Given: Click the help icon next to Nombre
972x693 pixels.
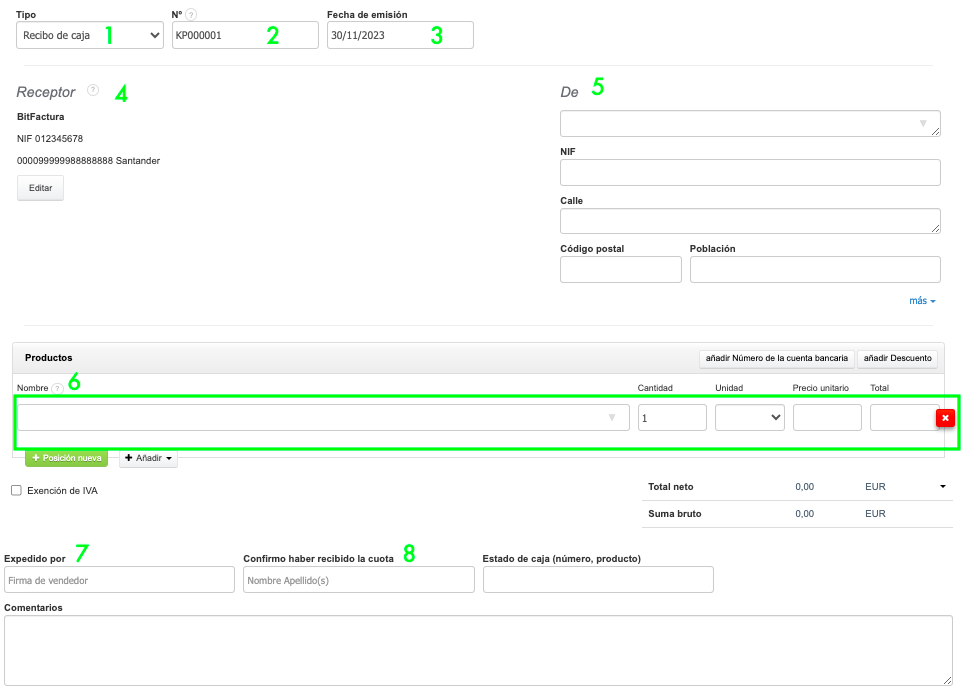Looking at the screenshot, I should [57, 388].
